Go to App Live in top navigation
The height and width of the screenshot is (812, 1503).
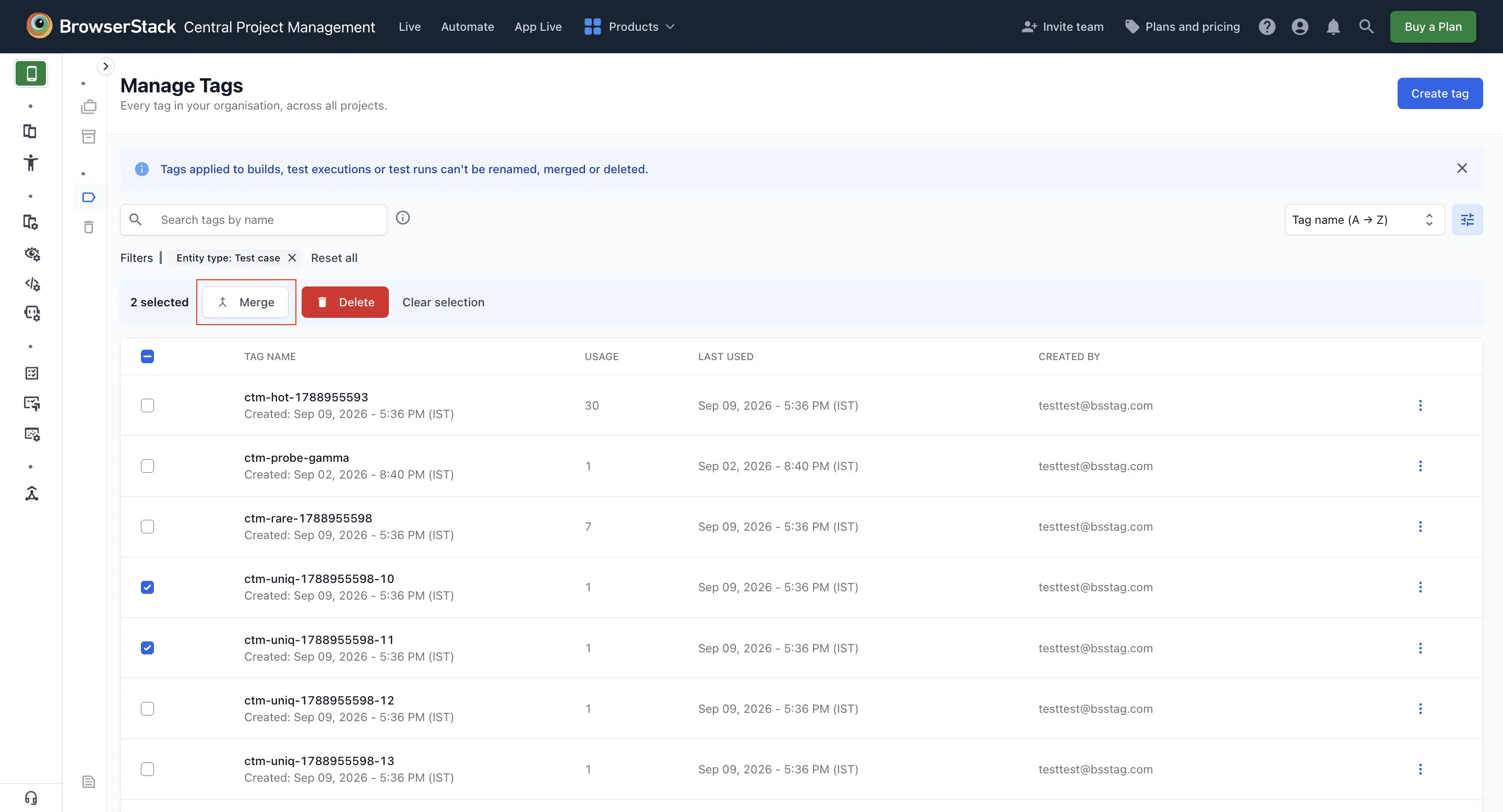point(538,27)
